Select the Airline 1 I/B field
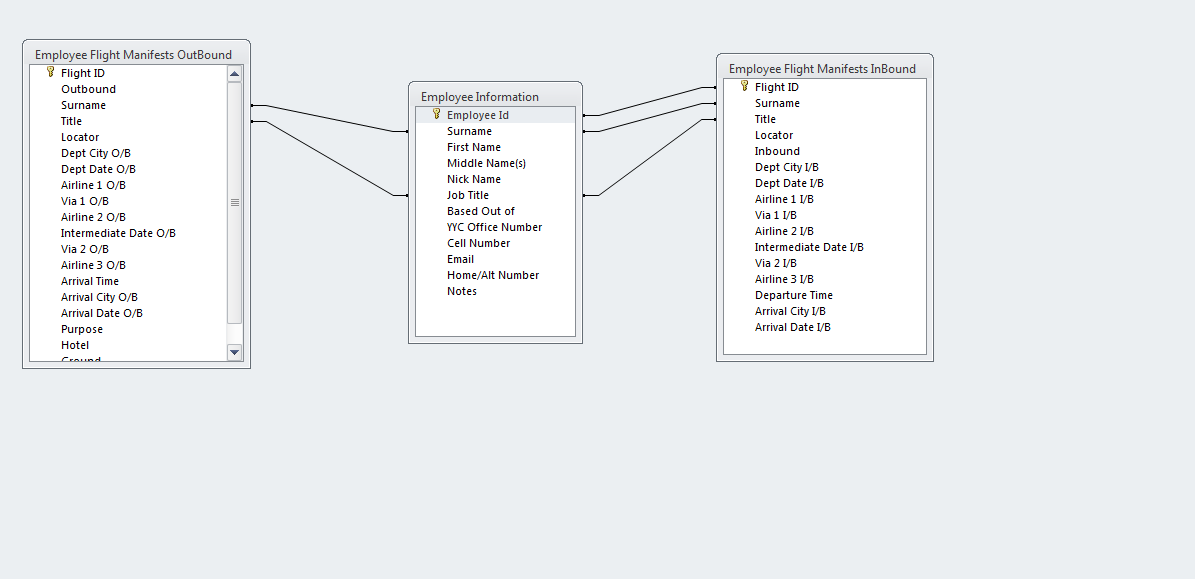 pos(784,199)
